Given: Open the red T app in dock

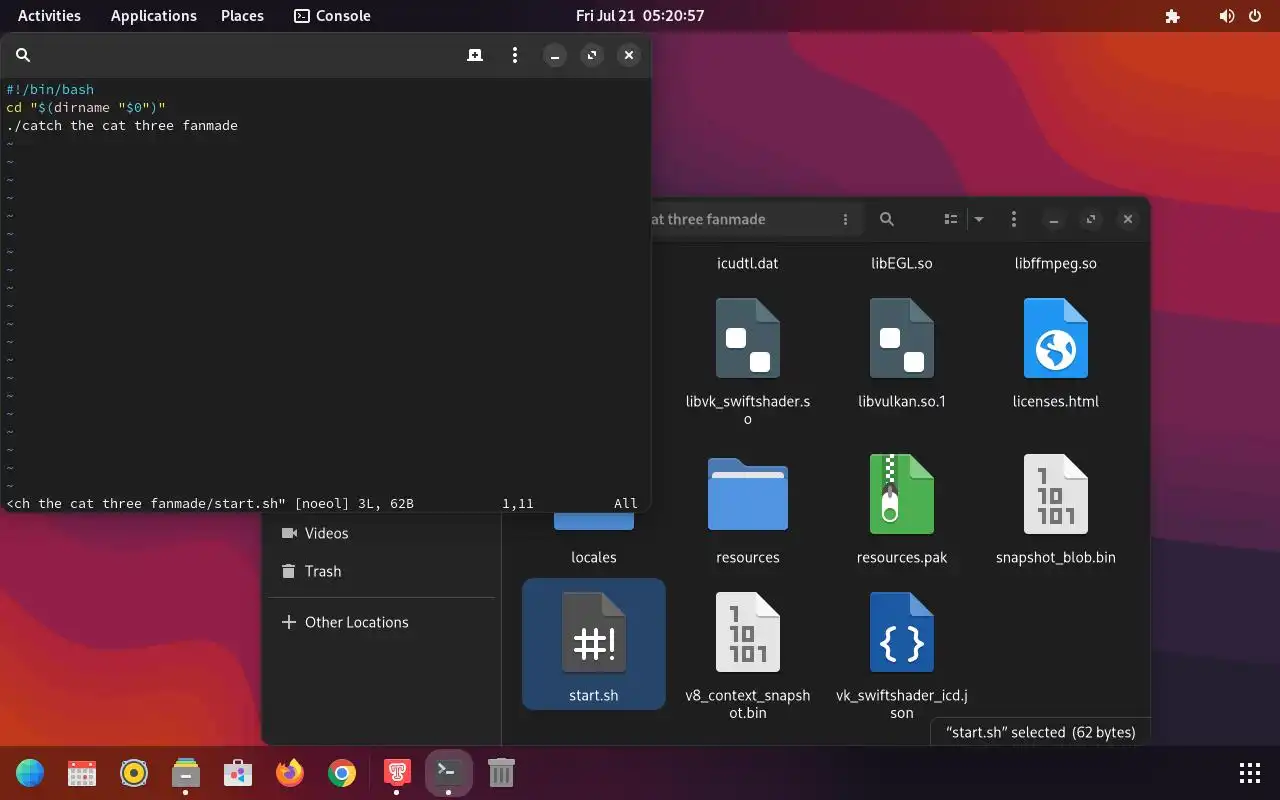Looking at the screenshot, I should (x=397, y=772).
